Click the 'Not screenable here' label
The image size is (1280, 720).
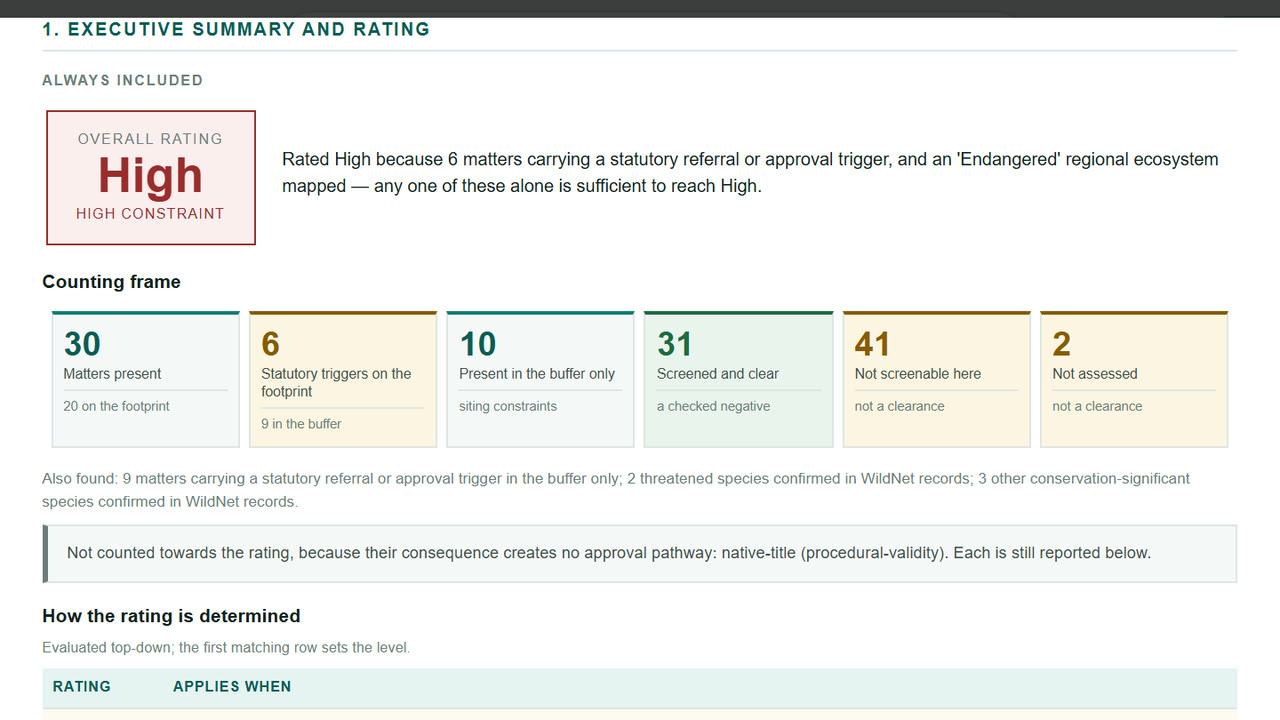pyautogui.click(x=918, y=374)
